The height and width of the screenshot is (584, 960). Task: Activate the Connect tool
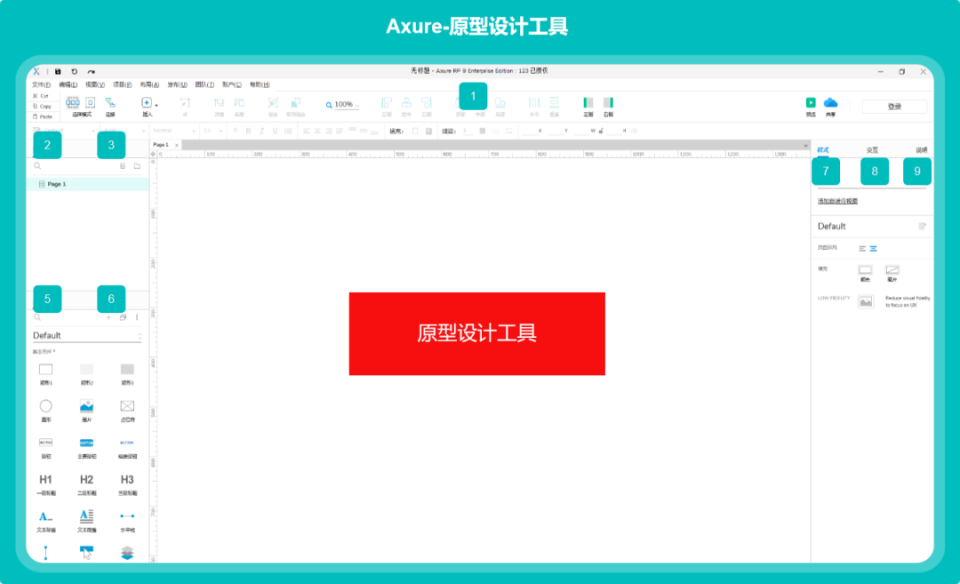[110, 103]
